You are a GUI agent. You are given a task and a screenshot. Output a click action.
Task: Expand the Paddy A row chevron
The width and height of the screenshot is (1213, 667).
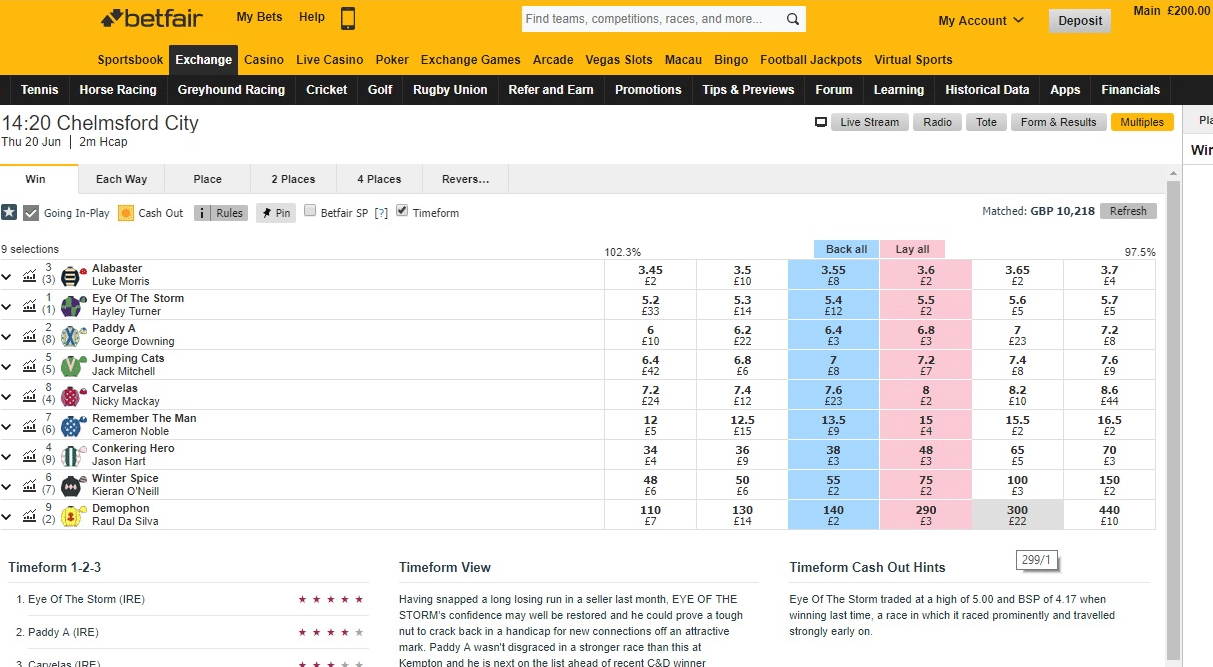[x=7, y=336]
